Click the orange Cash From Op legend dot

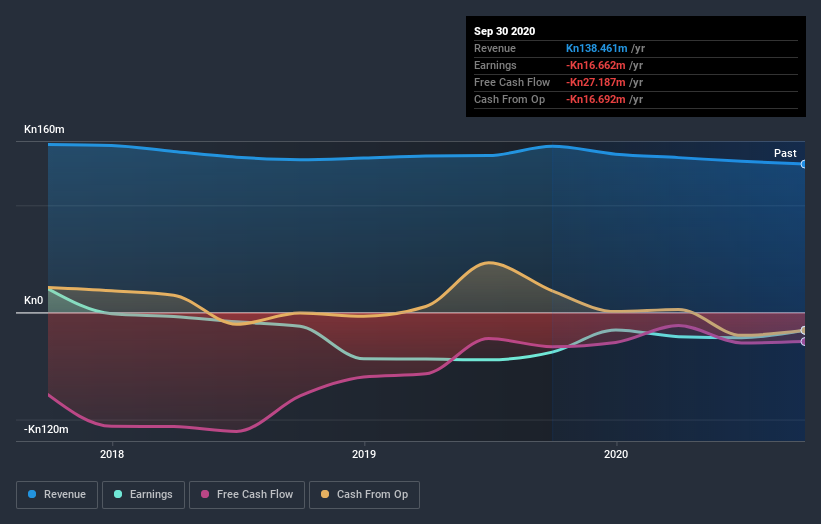(325, 494)
